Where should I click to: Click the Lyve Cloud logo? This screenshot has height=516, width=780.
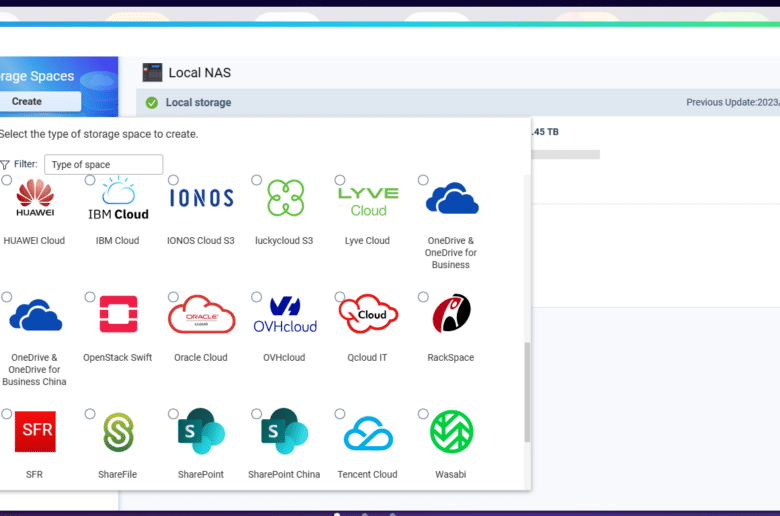click(368, 202)
